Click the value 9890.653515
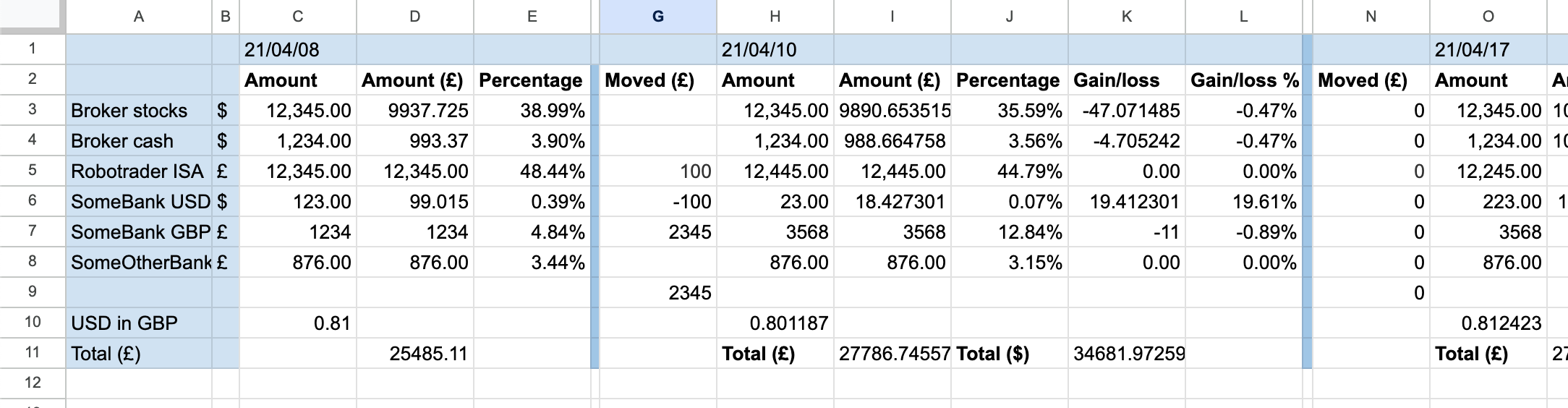 (892, 111)
